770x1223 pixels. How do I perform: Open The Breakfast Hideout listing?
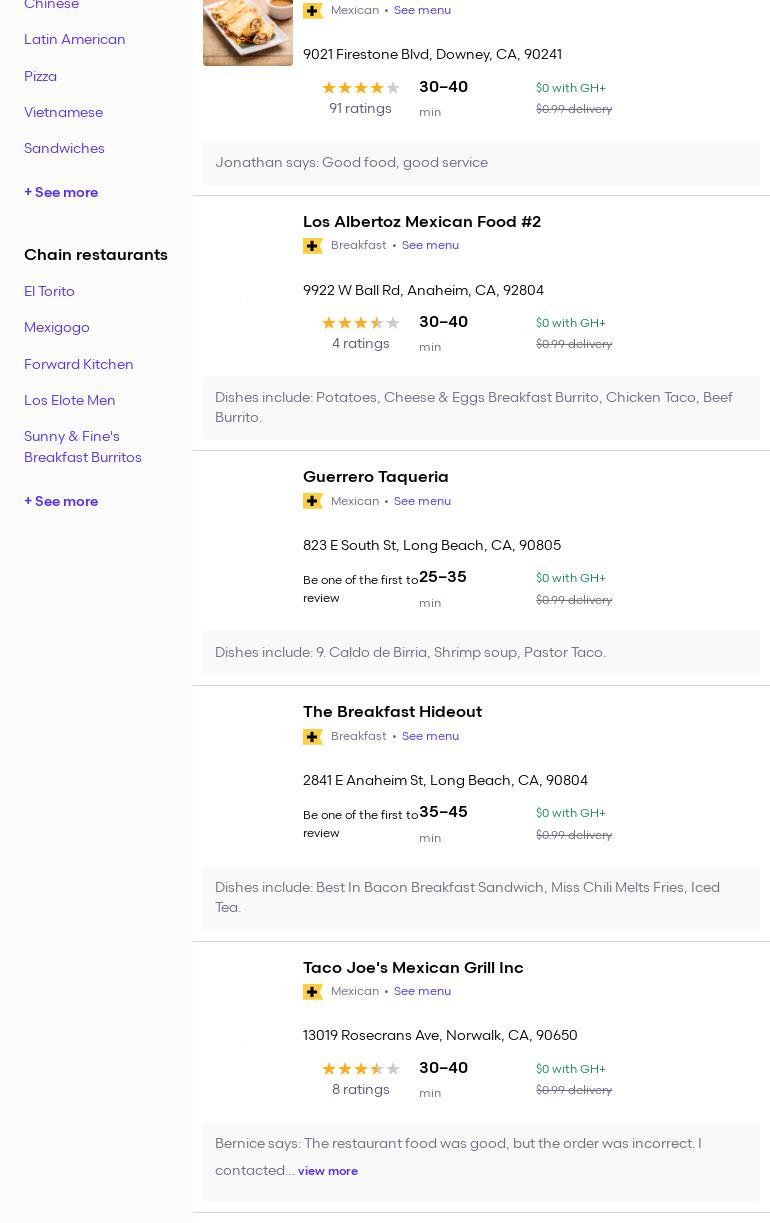[x=392, y=712]
